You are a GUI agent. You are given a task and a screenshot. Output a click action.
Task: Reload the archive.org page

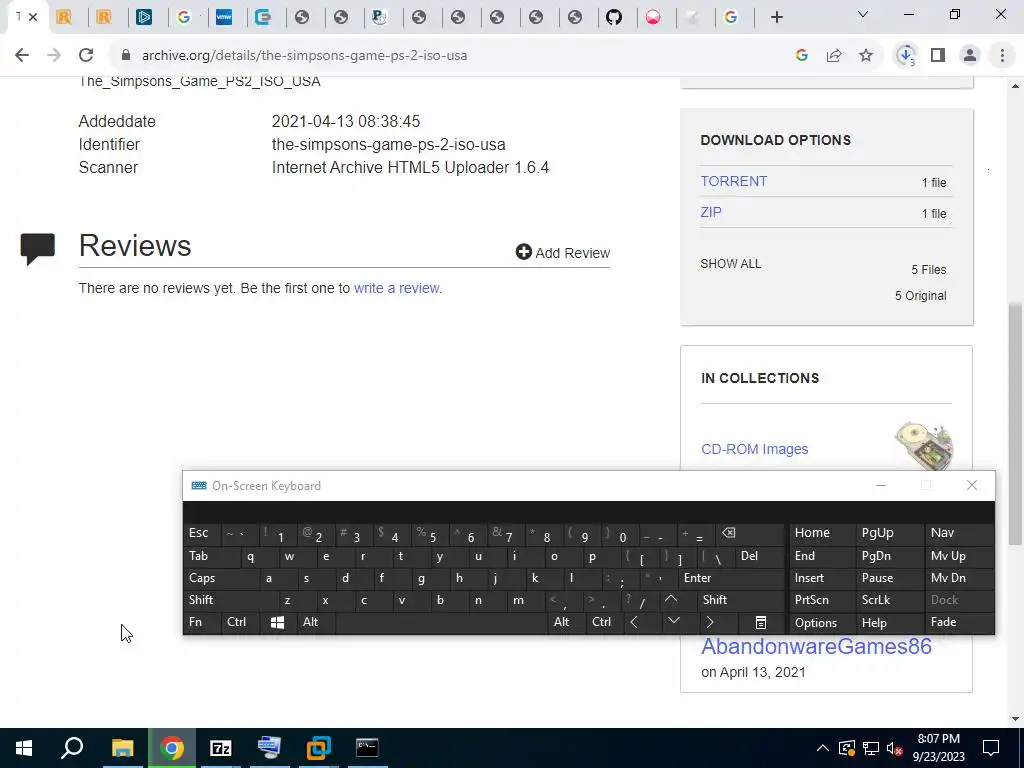coord(86,56)
